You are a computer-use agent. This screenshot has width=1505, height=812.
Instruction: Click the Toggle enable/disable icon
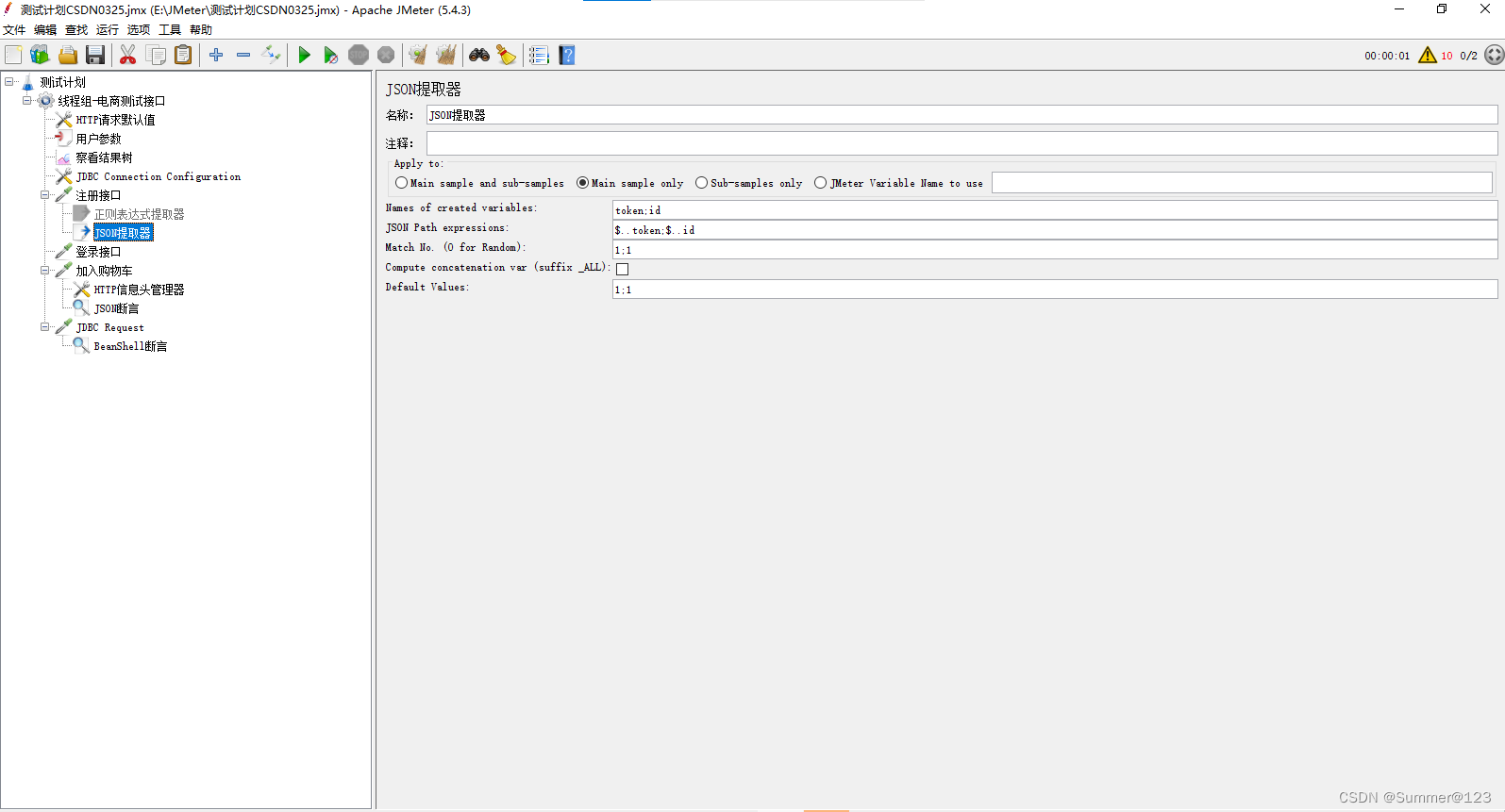(271, 55)
